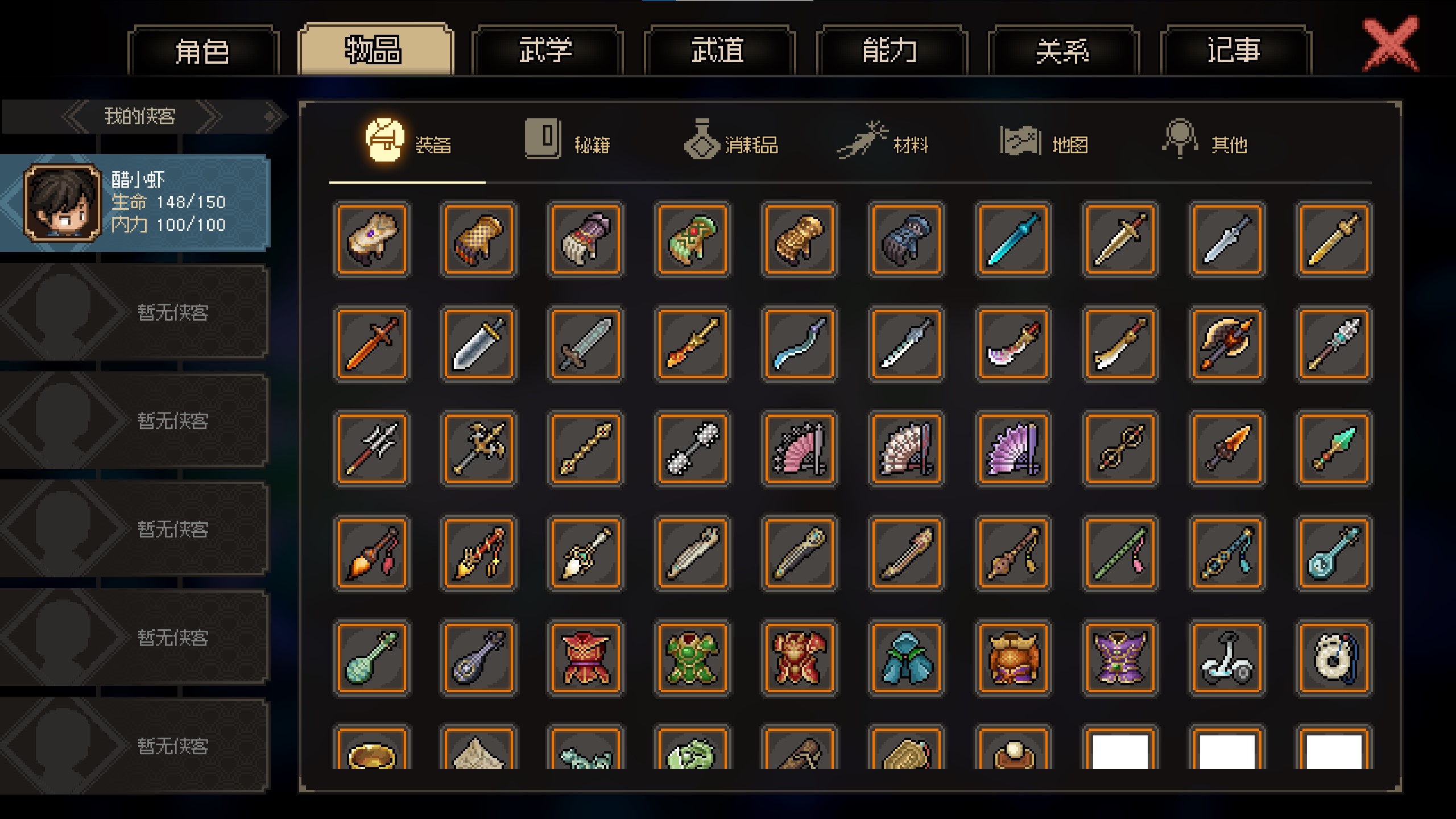Select the pink folding fan item
Screen dimensions: 1456x819
coord(799,449)
